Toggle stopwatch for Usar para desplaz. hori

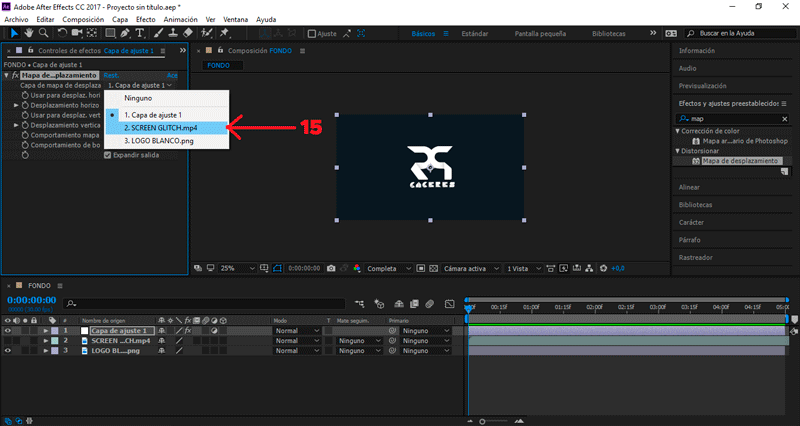pos(25,95)
